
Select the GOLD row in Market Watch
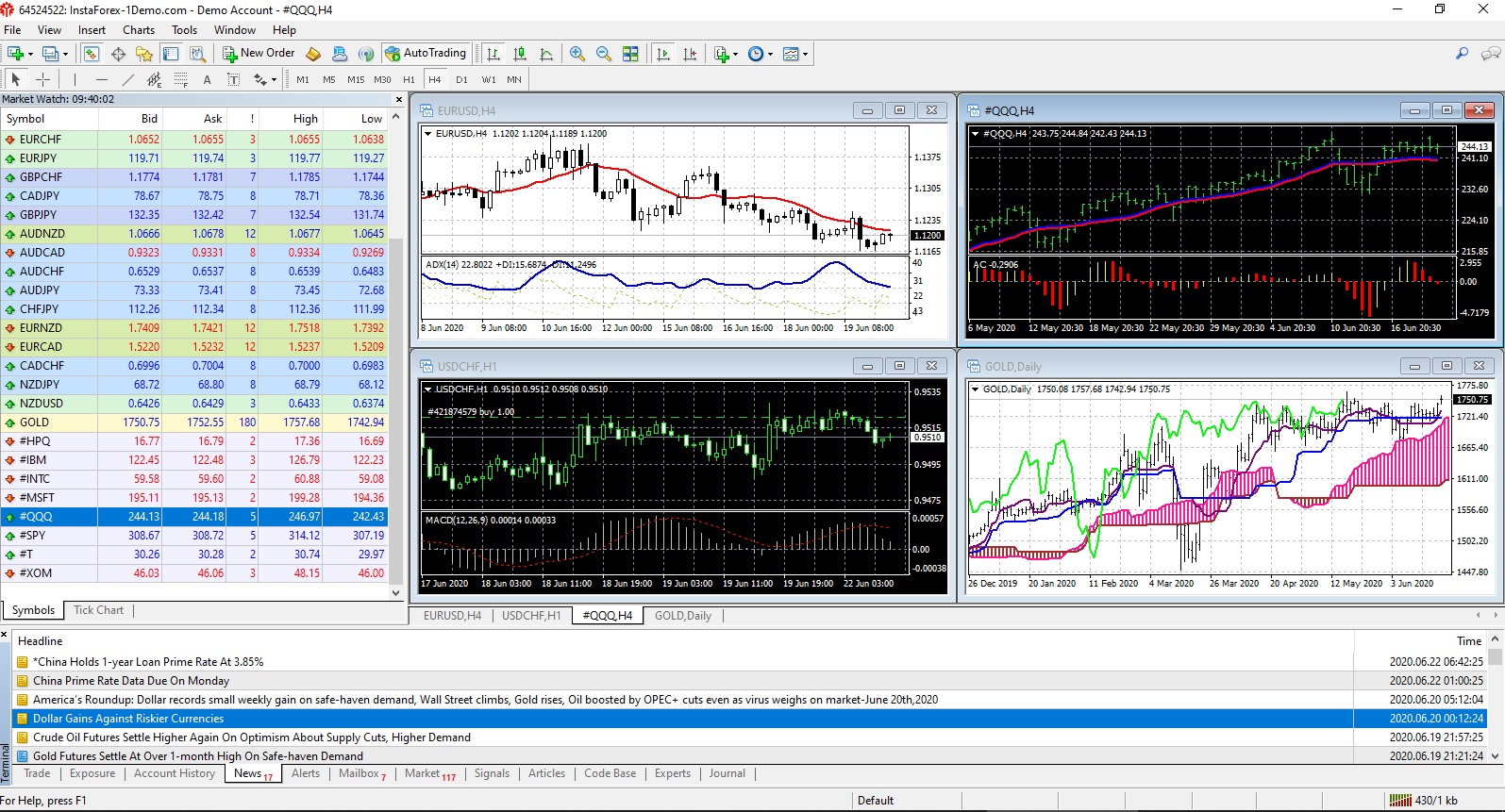[x=193, y=423]
